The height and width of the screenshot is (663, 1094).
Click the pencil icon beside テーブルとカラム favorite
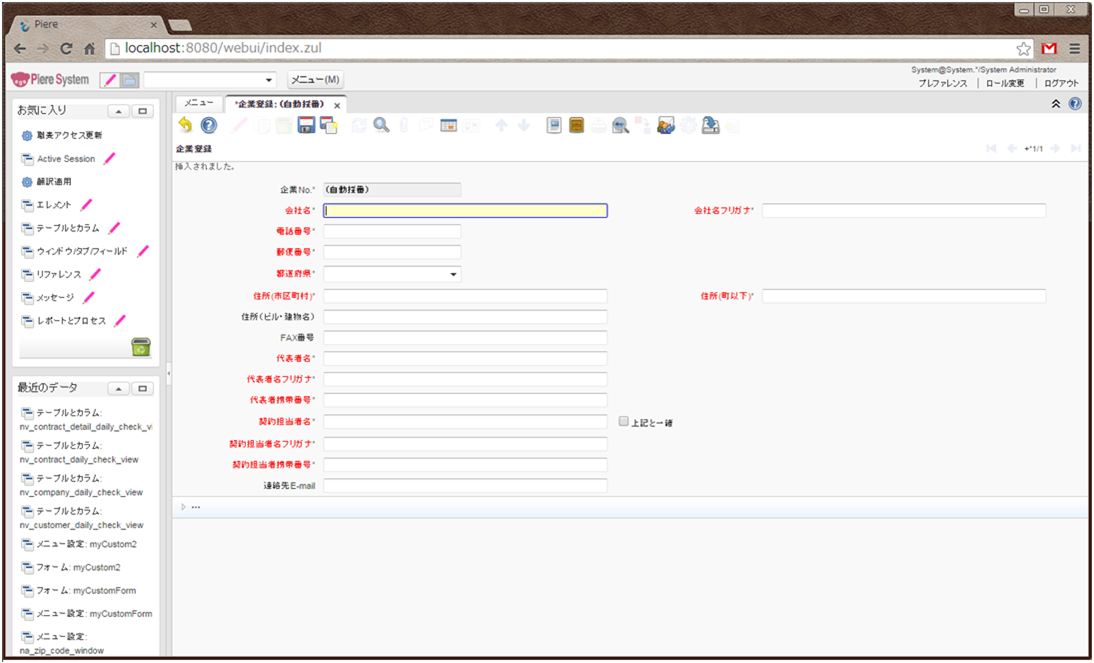[x=114, y=228]
